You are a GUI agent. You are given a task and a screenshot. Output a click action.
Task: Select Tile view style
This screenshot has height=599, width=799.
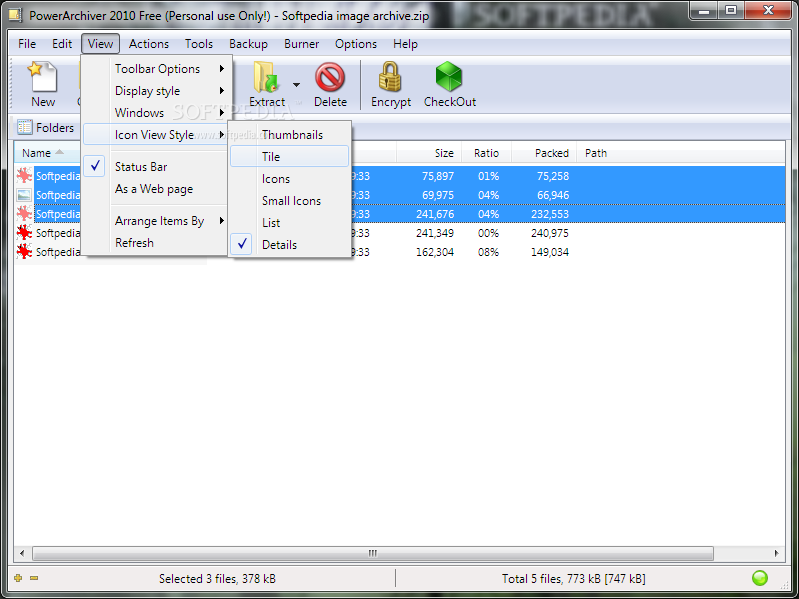point(289,156)
